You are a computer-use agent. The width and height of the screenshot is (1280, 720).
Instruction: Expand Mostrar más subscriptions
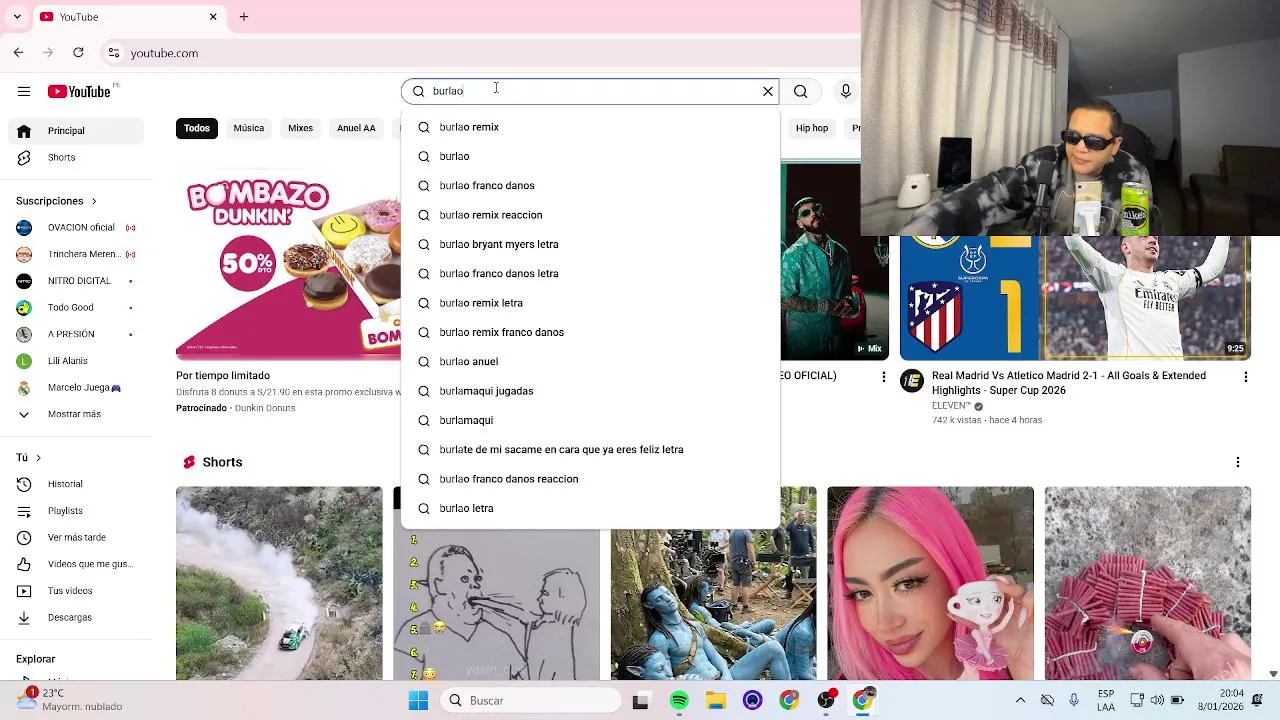(x=78, y=414)
